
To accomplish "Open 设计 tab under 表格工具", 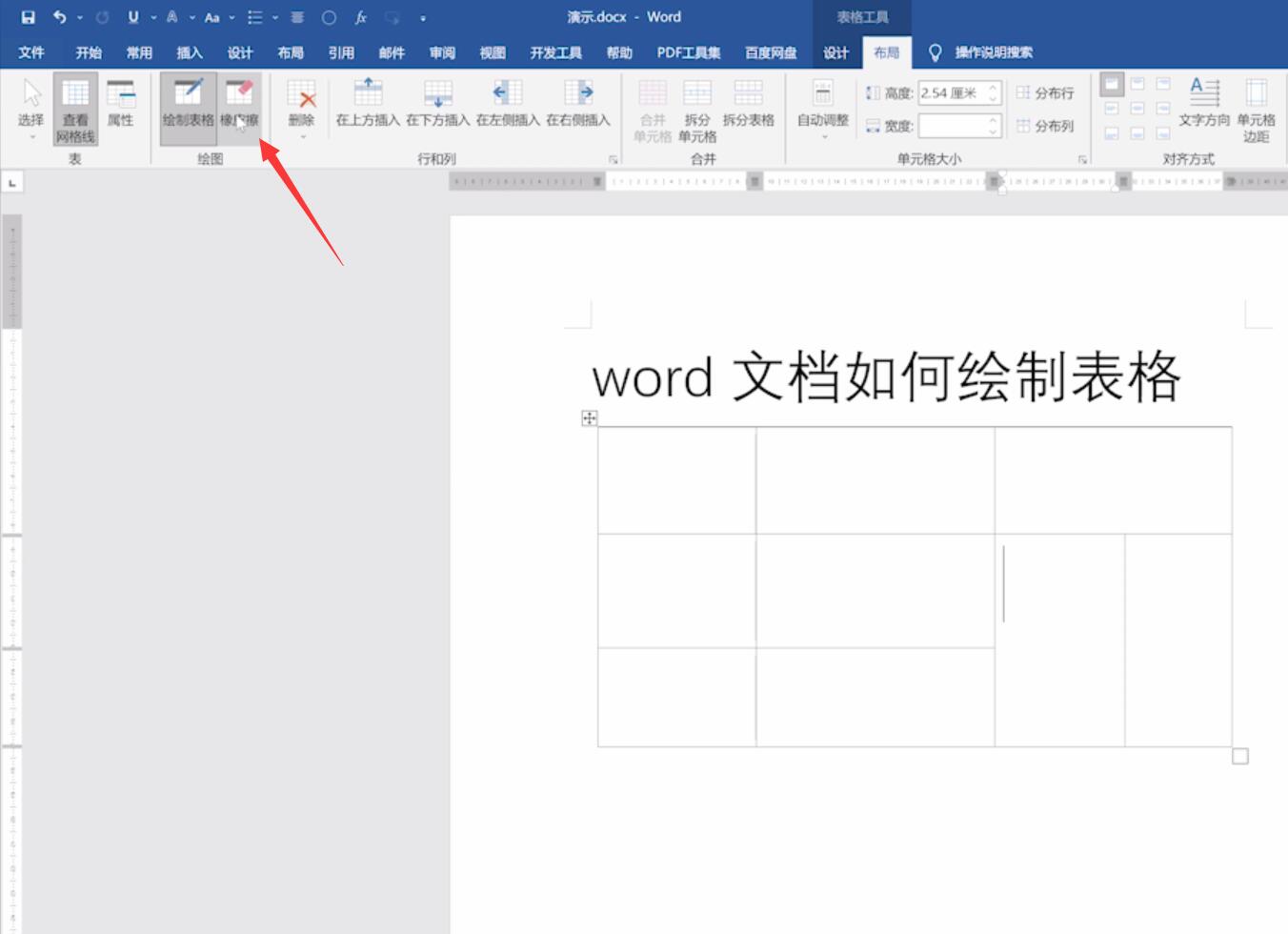I will point(835,52).
